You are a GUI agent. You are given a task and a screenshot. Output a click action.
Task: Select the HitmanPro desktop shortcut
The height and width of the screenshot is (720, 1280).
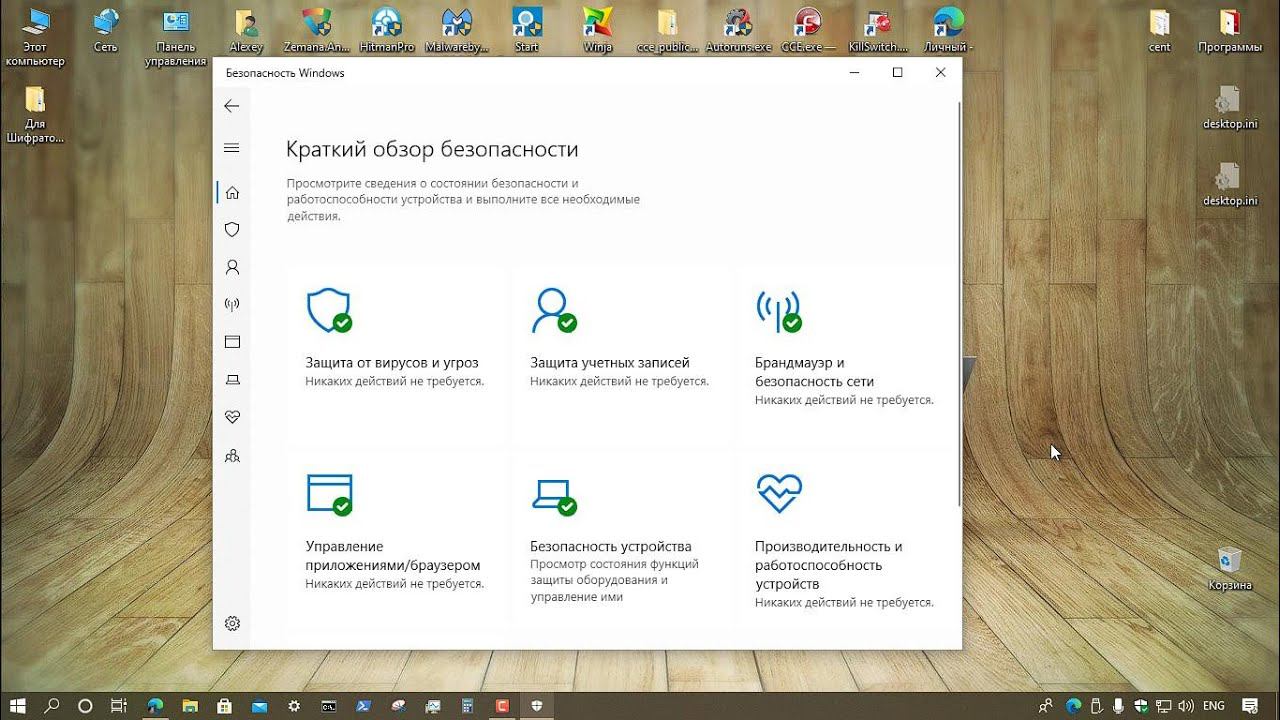coord(386,31)
